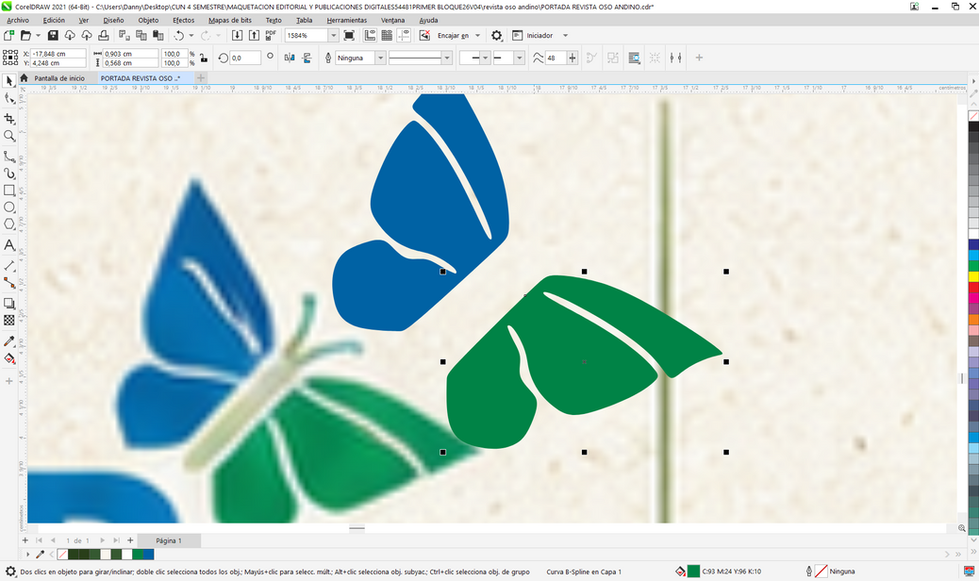This screenshot has height=581, width=979.
Task: Open the outline width dropdown showing Ninguna
Action: pos(380,58)
